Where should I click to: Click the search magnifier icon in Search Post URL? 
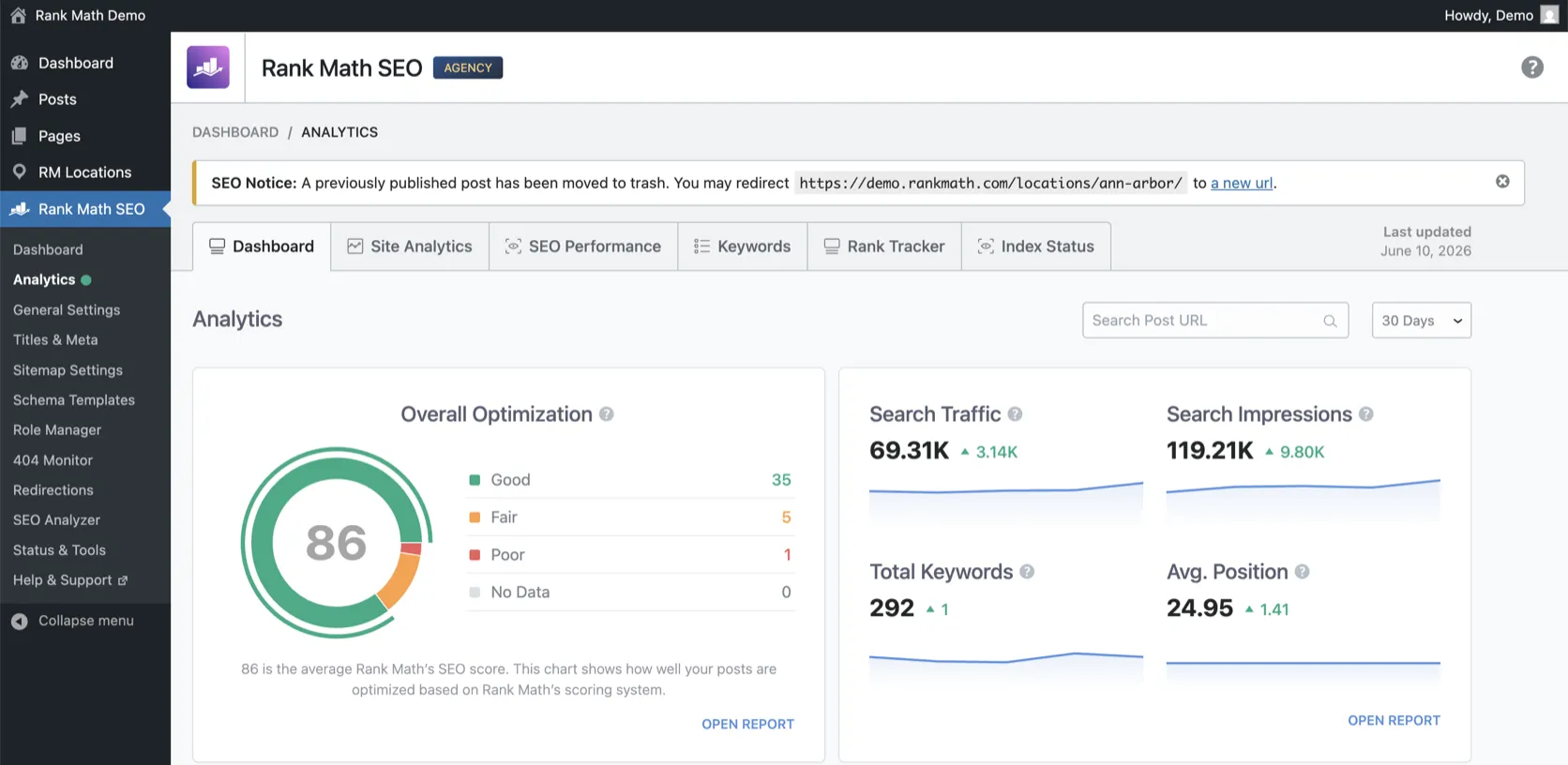[x=1330, y=321]
